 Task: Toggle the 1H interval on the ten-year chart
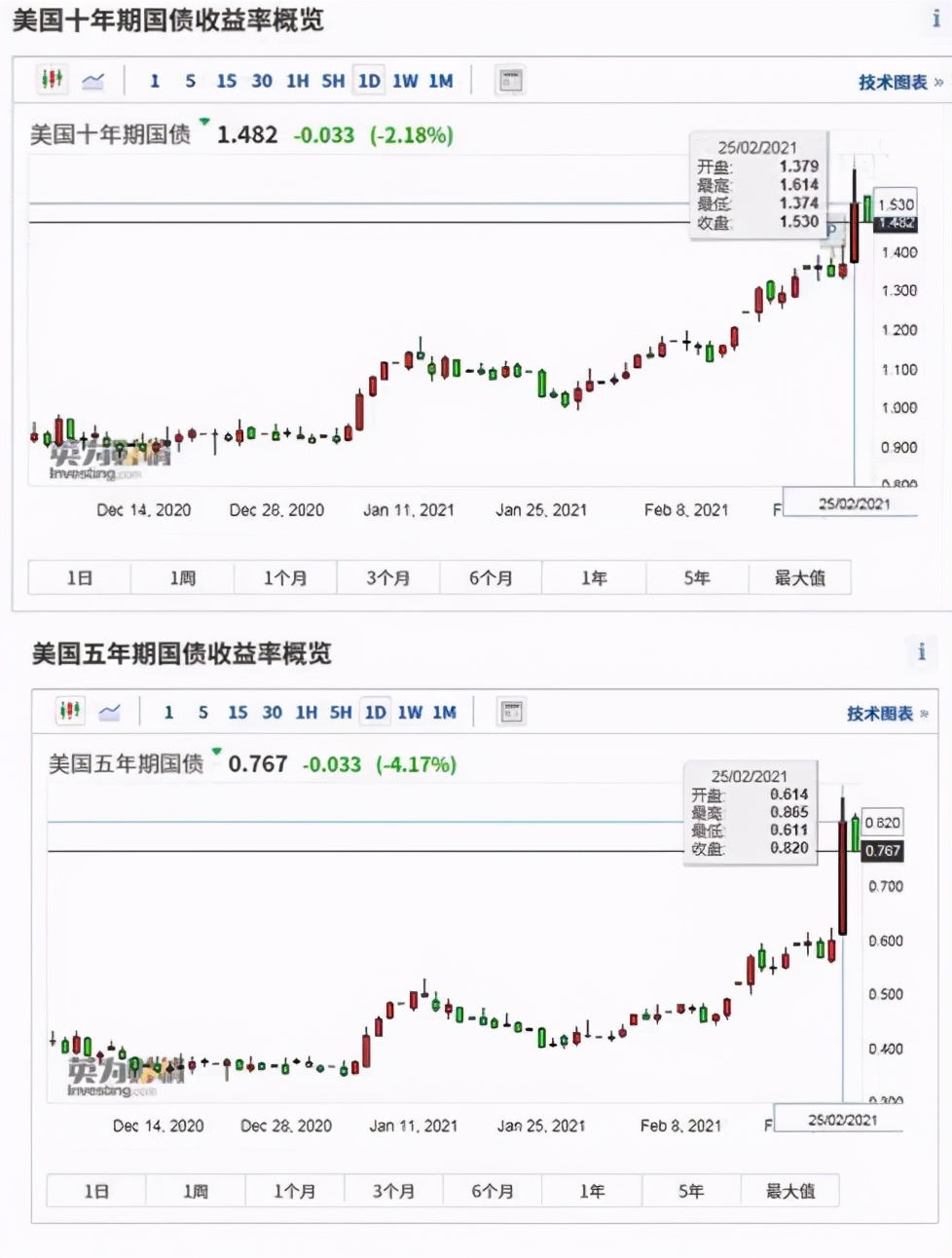298,82
